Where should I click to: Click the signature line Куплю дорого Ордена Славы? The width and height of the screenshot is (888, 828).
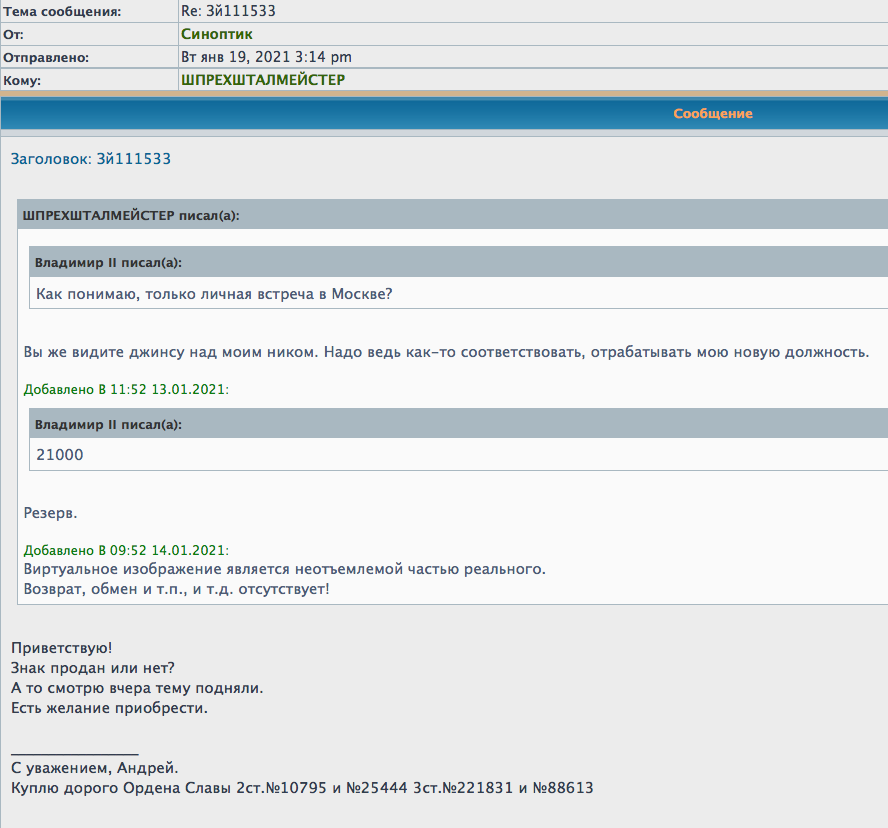(302, 788)
